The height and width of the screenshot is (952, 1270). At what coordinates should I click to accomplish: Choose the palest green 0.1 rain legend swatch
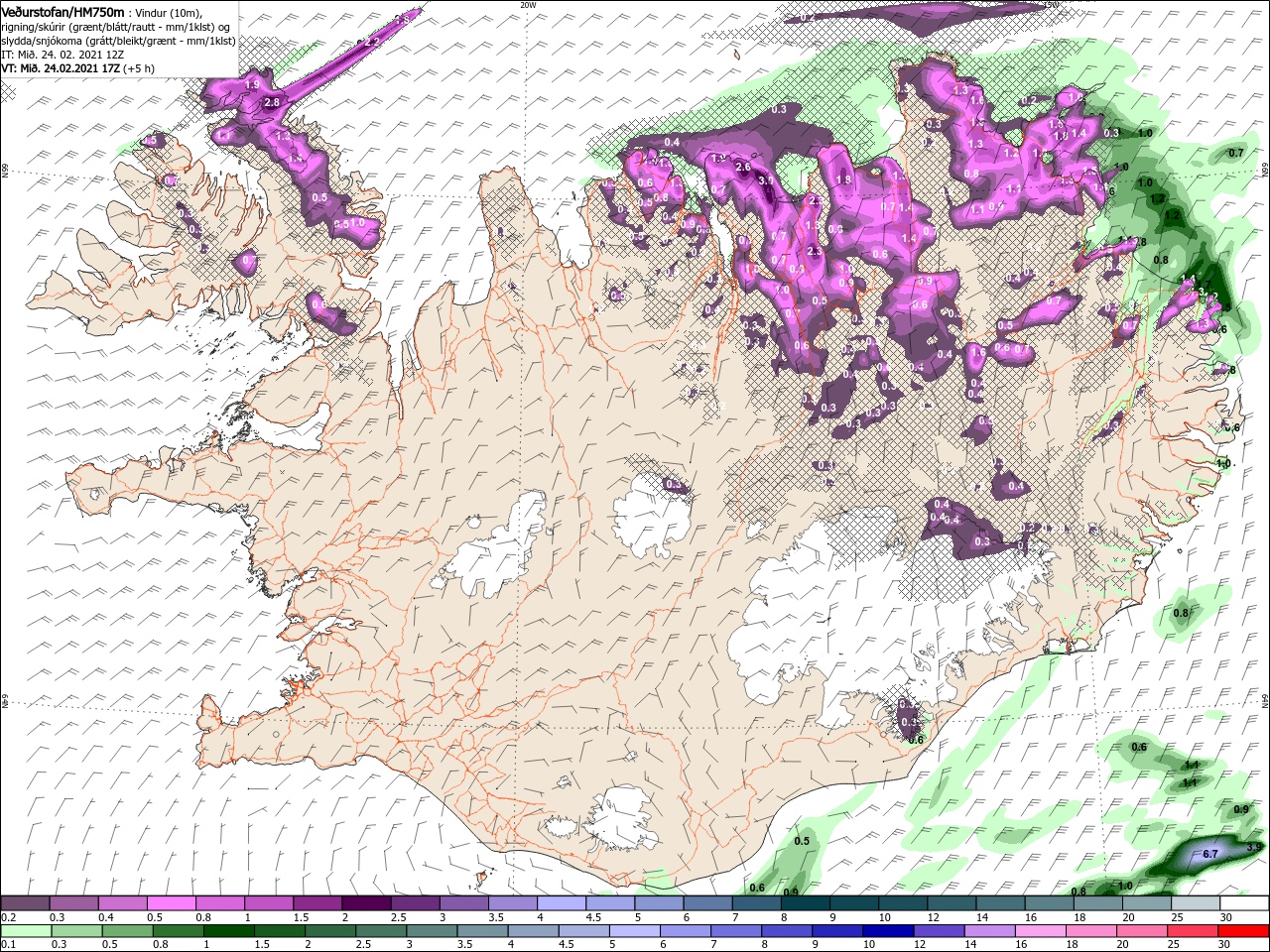(x=25, y=930)
